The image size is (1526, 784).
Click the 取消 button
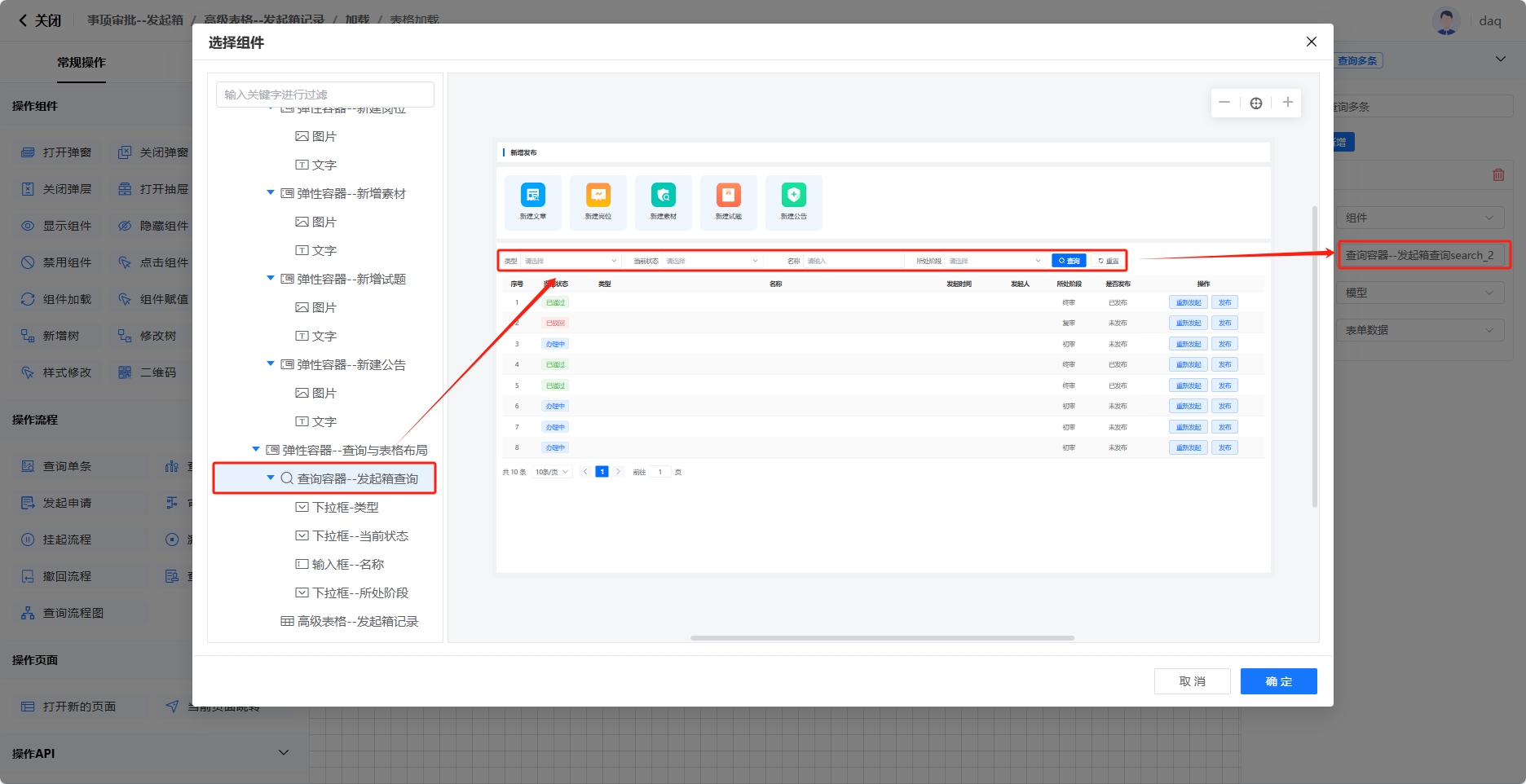[1192, 681]
